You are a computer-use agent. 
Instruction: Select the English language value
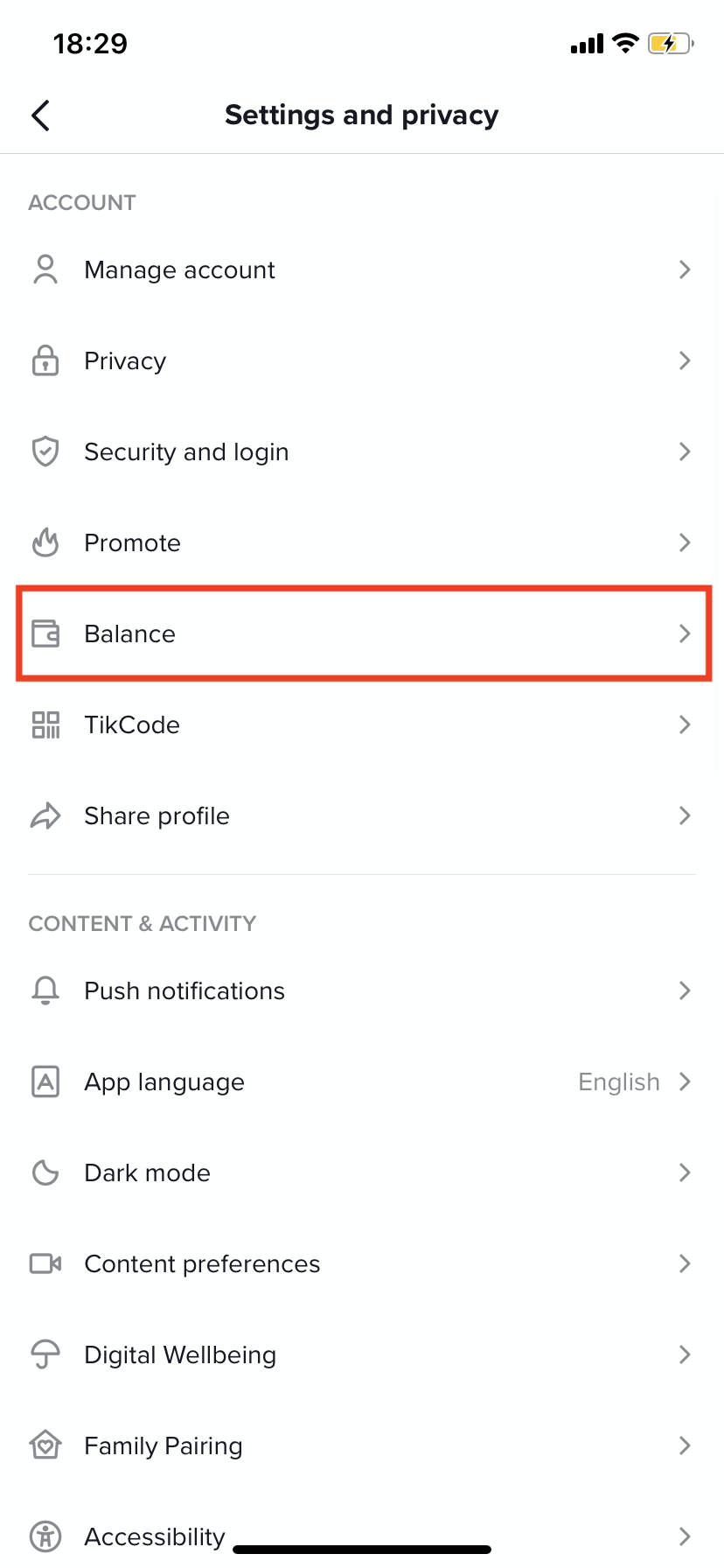618,1082
